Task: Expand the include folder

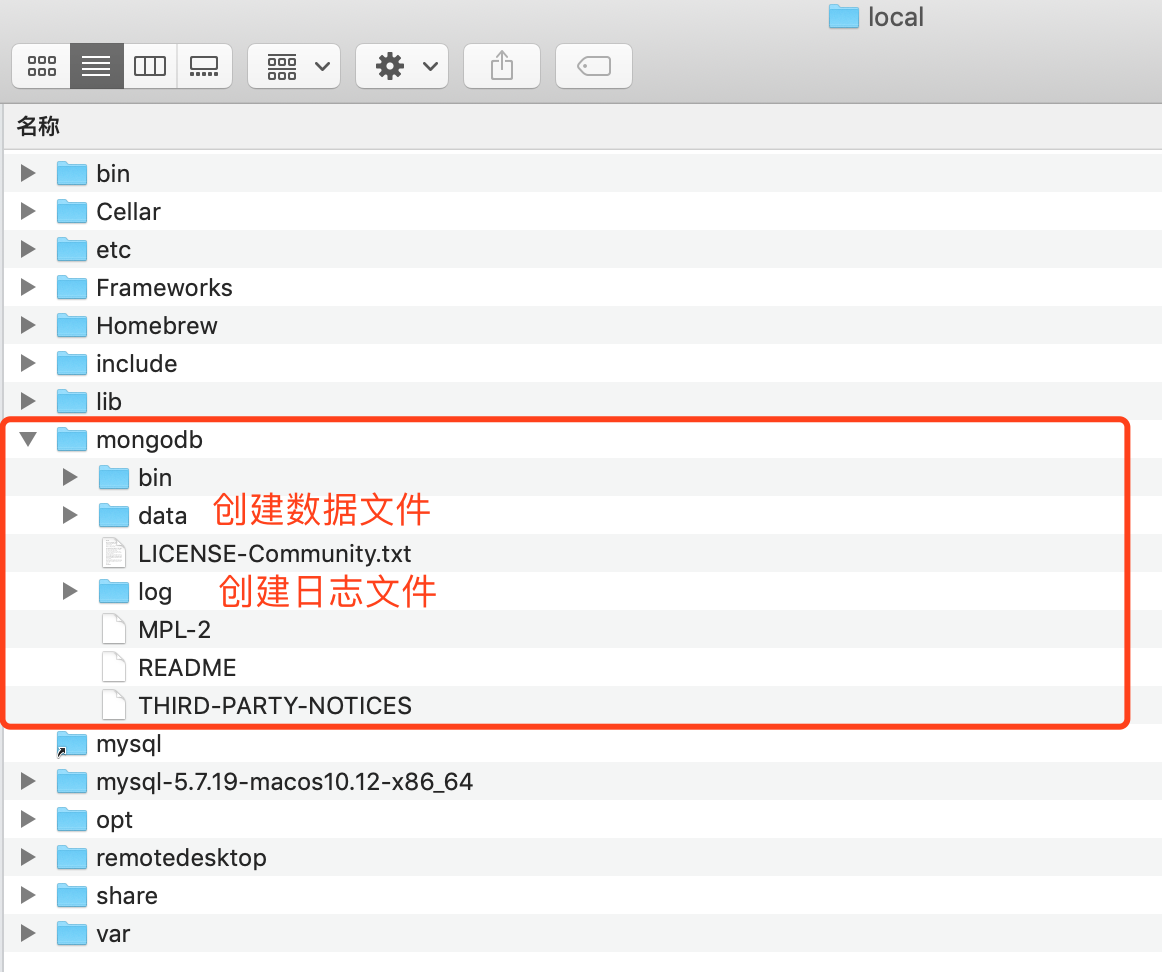Action: [x=28, y=363]
